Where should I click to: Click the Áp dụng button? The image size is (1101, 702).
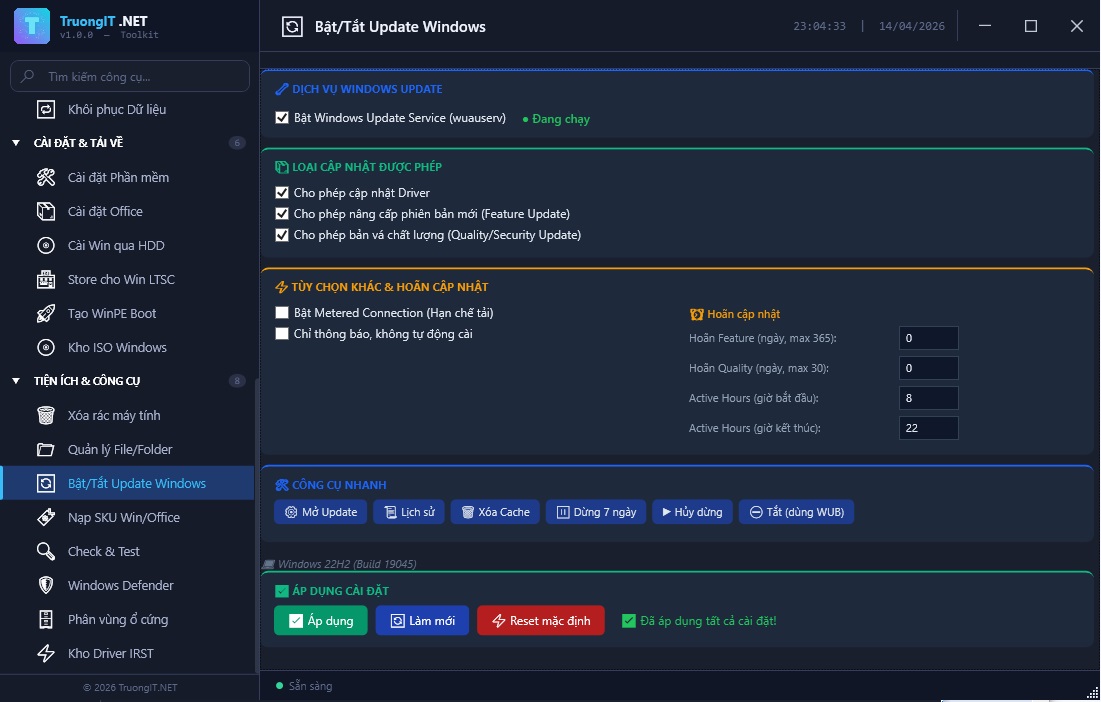coord(320,620)
